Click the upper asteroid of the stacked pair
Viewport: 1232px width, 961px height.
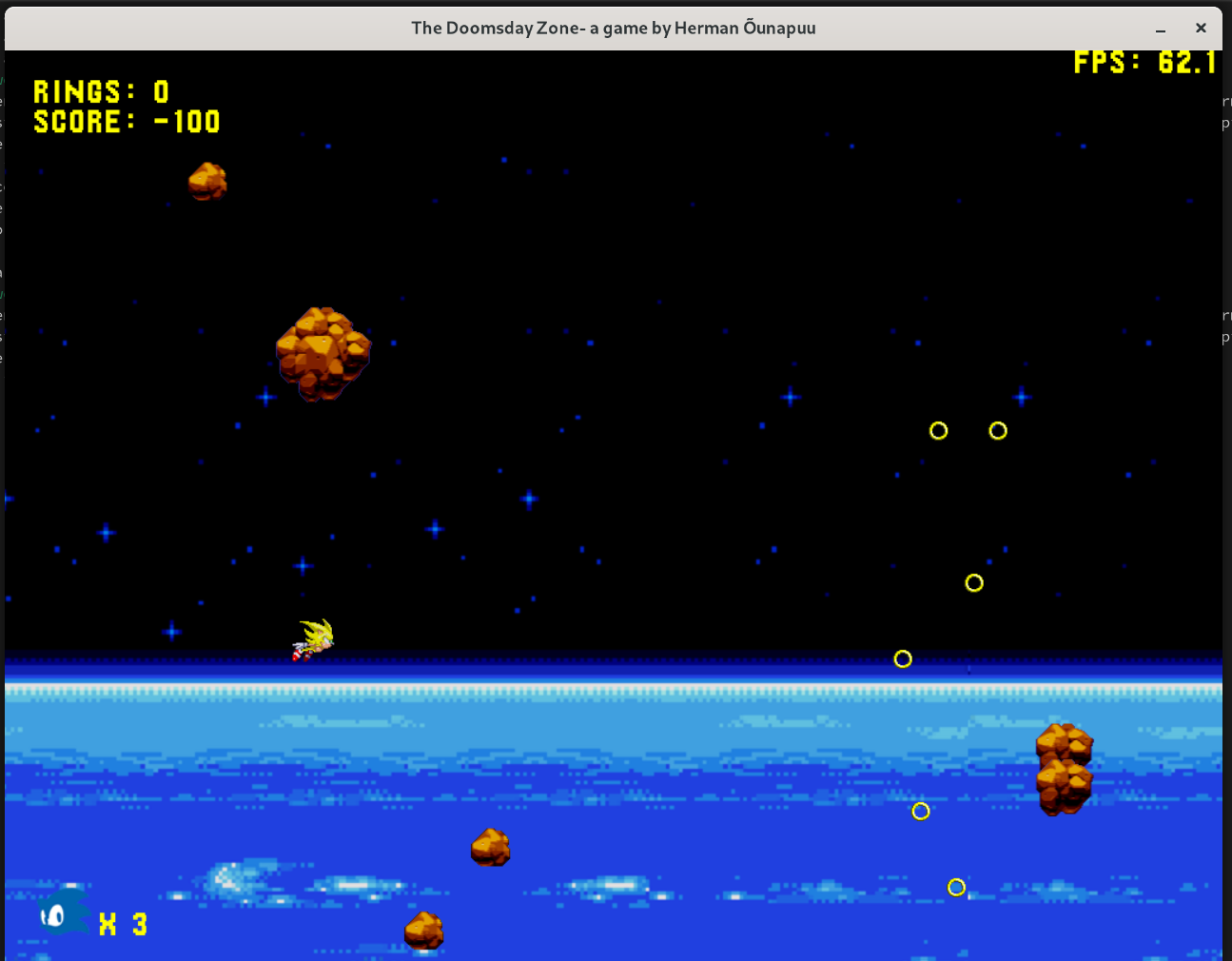click(x=1065, y=743)
